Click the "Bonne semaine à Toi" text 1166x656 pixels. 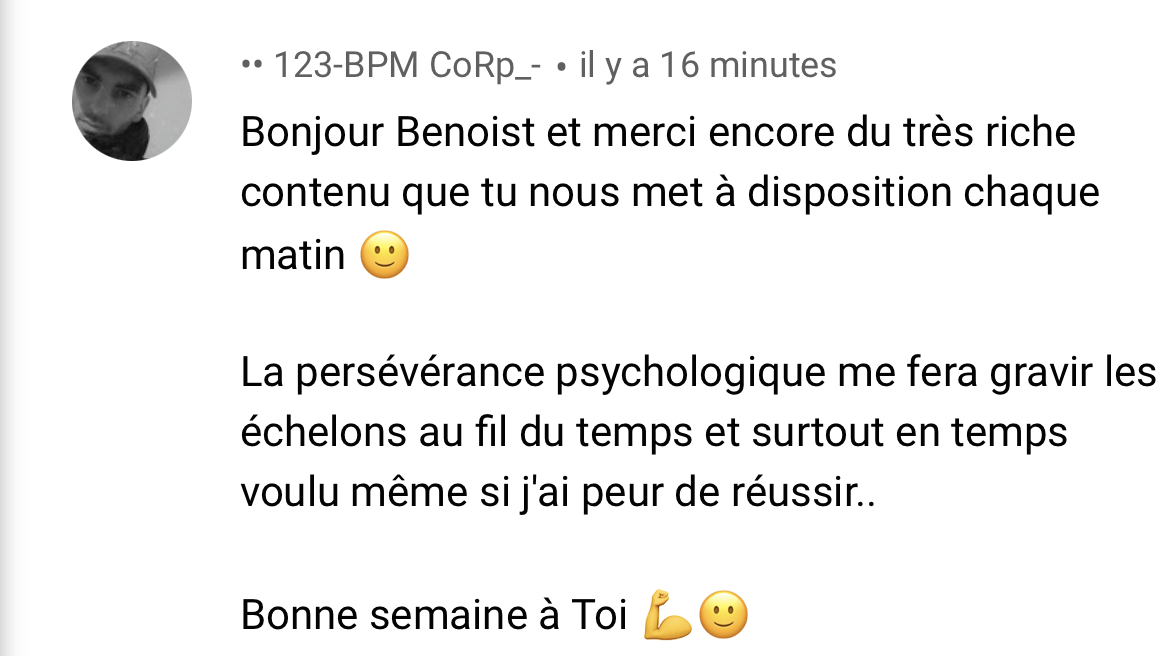pyautogui.click(x=434, y=616)
